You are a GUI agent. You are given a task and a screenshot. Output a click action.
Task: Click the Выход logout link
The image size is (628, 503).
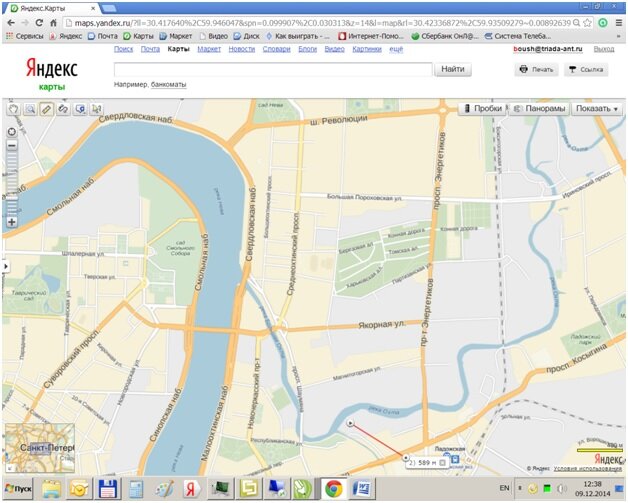click(604, 49)
